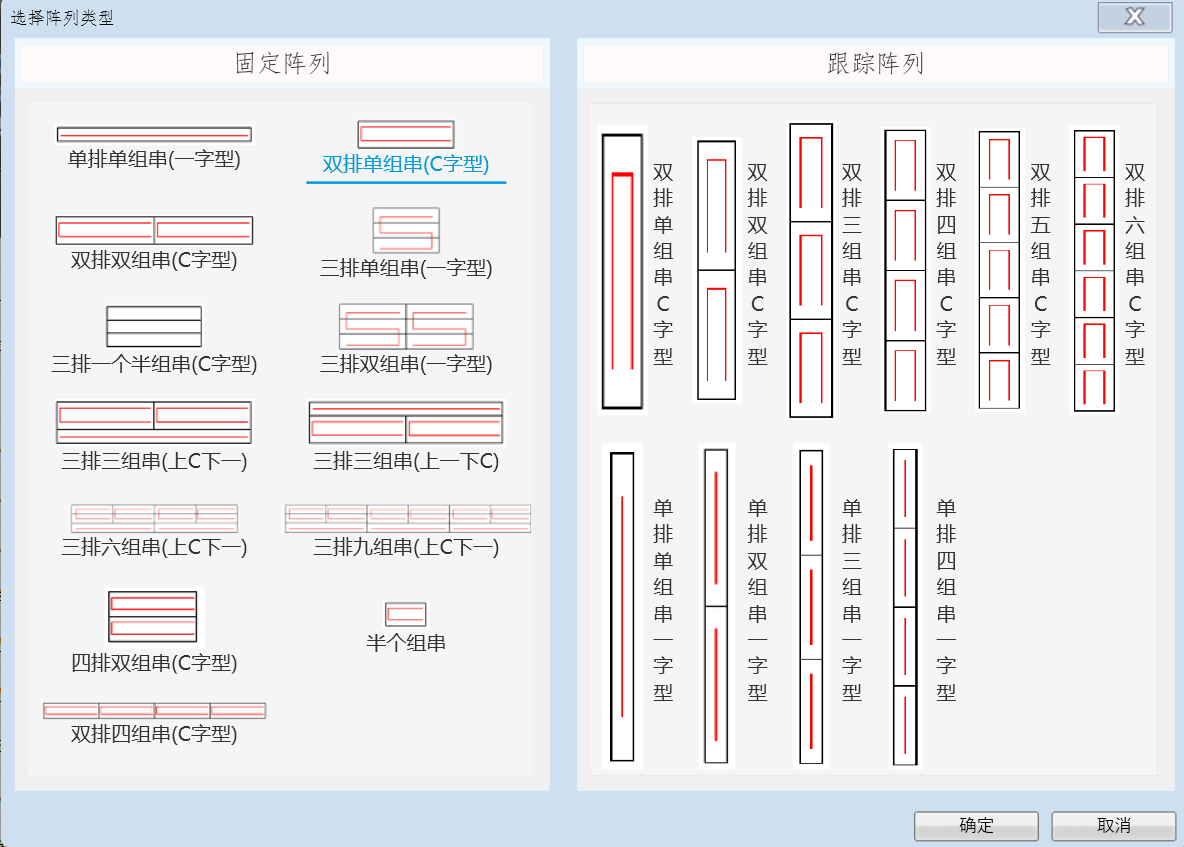Select 双排四组串(C字型) fixed array
This screenshot has width=1184, height=847.
pos(154,711)
